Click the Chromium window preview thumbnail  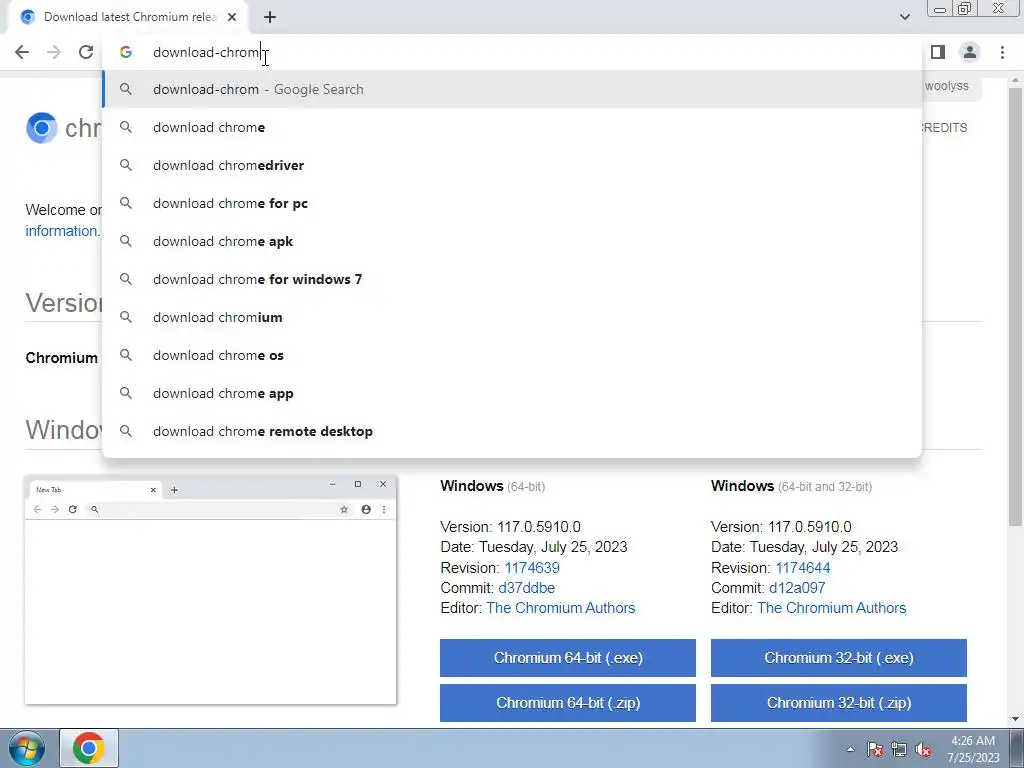pos(210,590)
